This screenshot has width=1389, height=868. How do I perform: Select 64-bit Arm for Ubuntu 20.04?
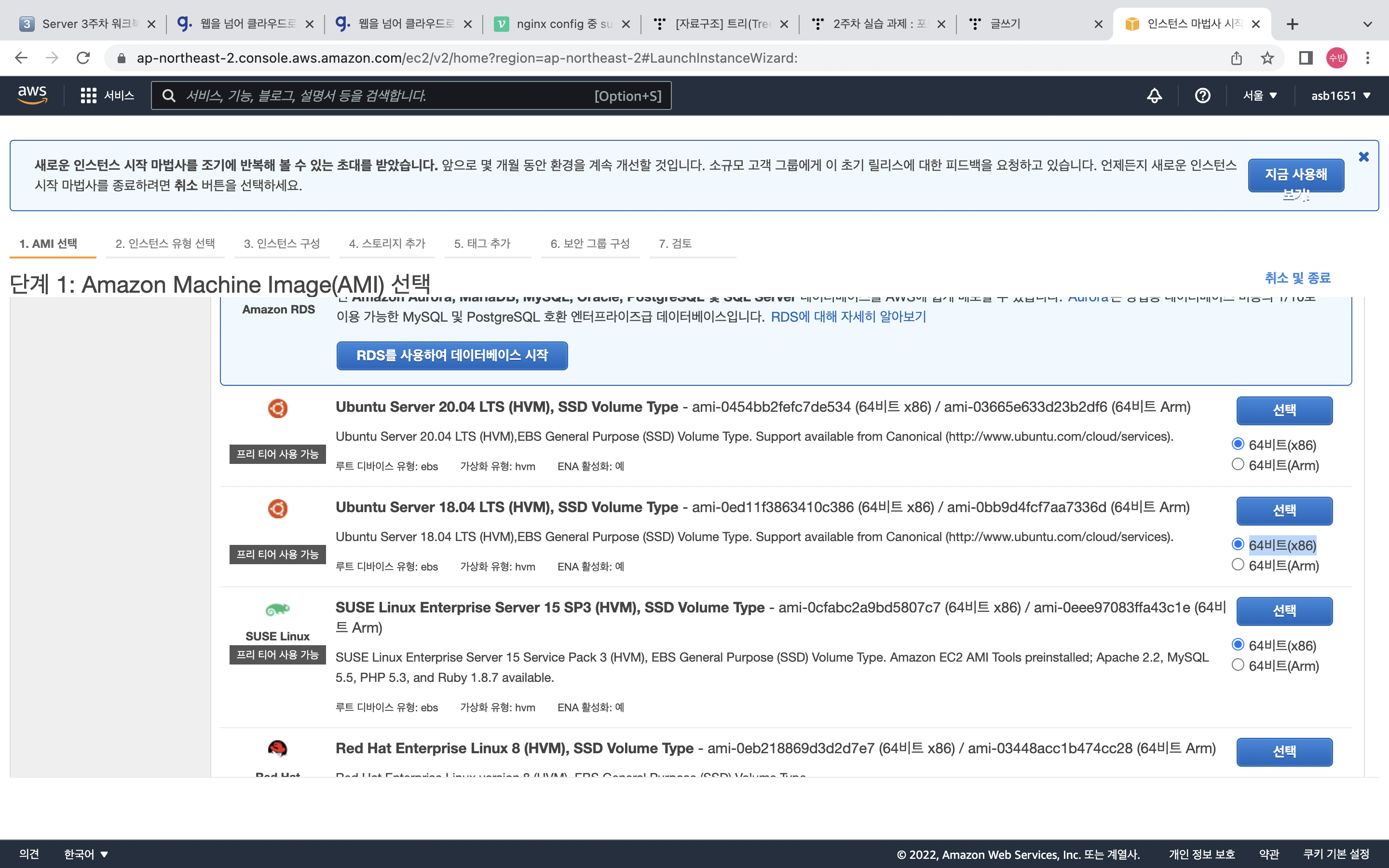(1238, 464)
